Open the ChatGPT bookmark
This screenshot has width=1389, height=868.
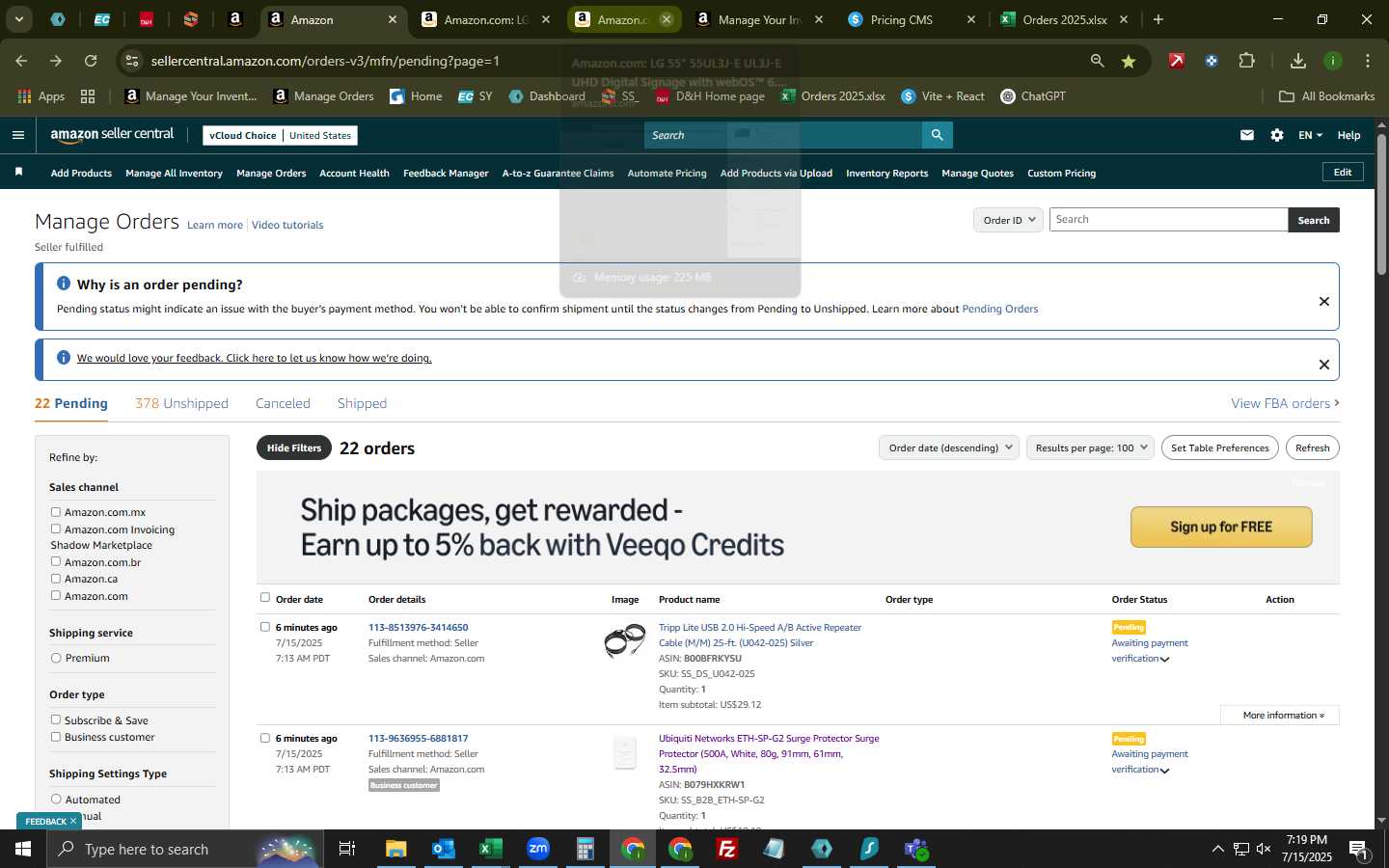click(1033, 95)
